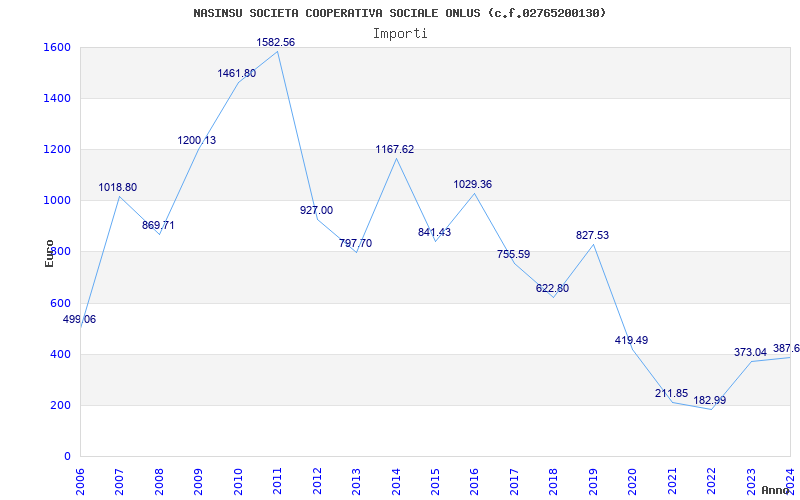Select the 1582.56 peak data label

click(276, 42)
